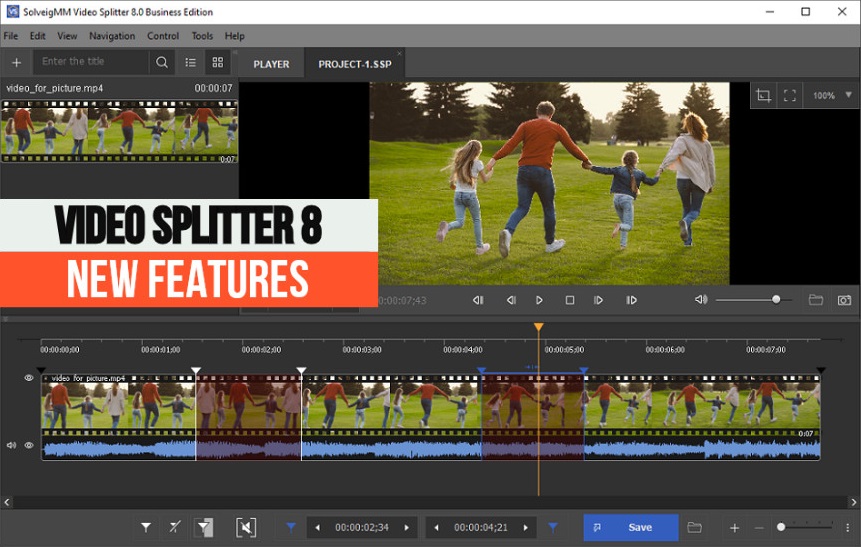
Task: Adjust the player volume slider
Action: [x=776, y=300]
